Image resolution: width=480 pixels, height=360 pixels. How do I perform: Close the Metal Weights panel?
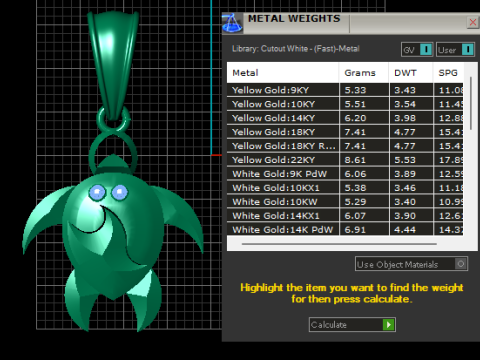[473, 22]
